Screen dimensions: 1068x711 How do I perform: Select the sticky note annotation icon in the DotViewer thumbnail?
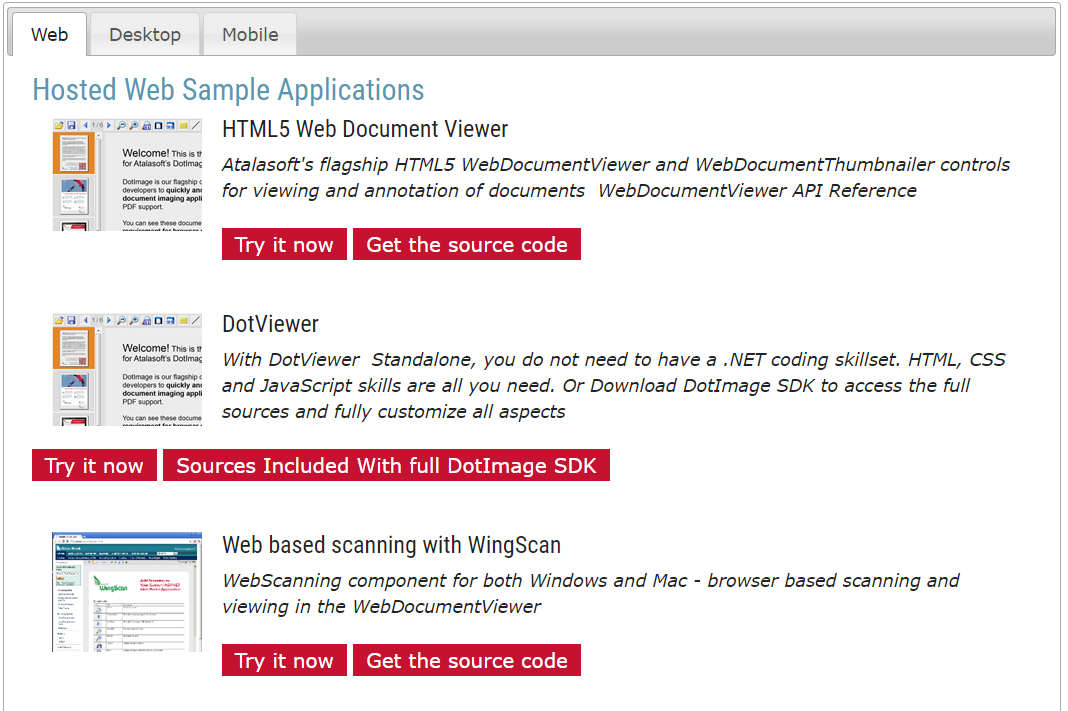coord(184,319)
